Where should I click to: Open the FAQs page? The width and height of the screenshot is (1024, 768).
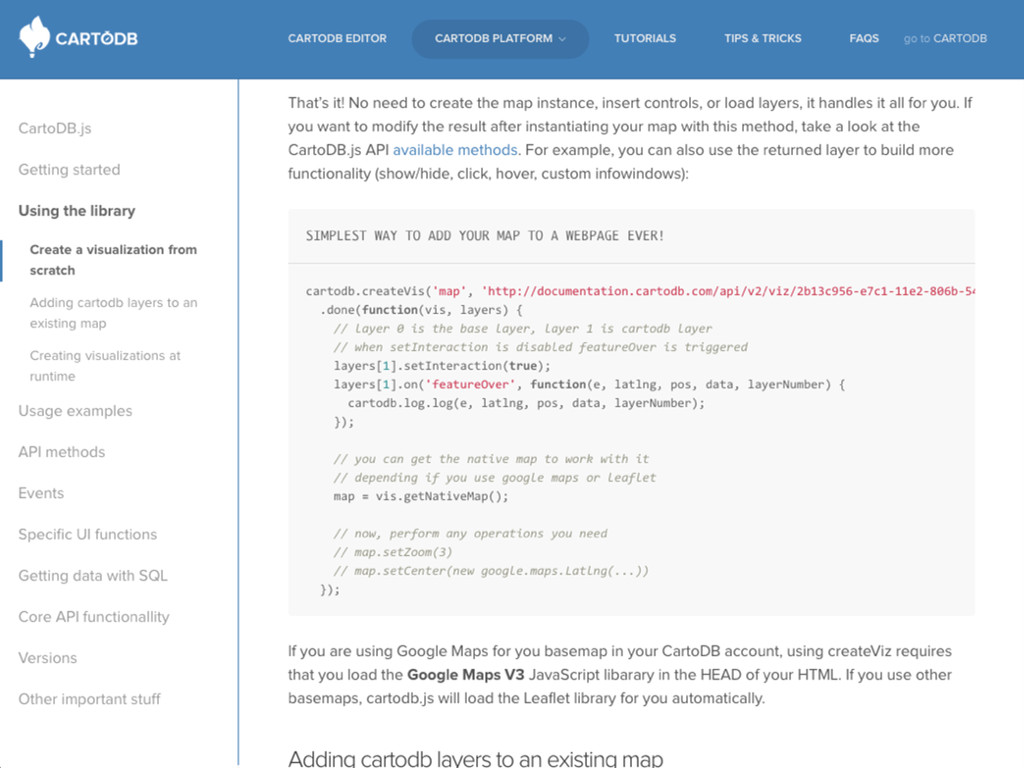(x=864, y=39)
